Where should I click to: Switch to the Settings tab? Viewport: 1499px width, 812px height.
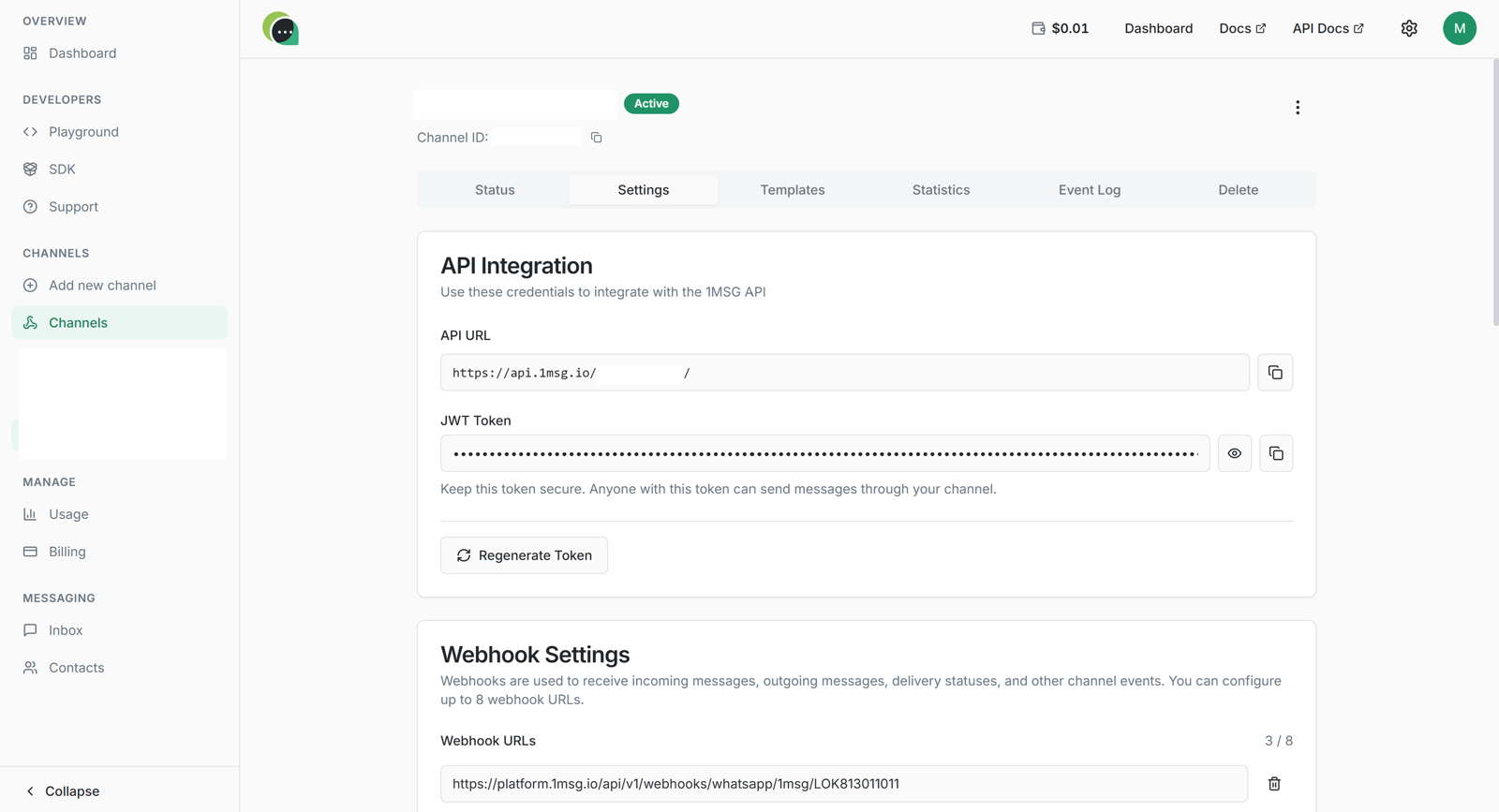(x=644, y=190)
